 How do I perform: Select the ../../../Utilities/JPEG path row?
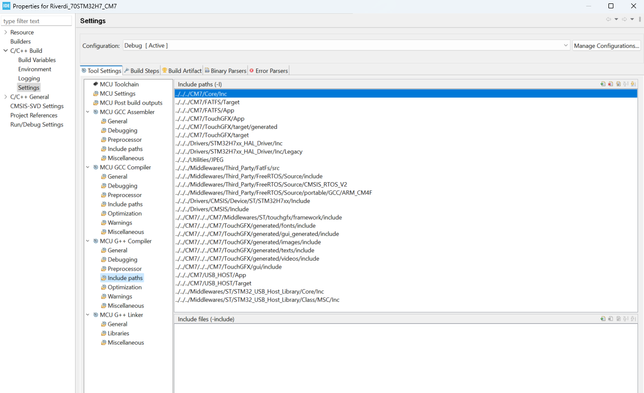pyautogui.click(x=406, y=160)
